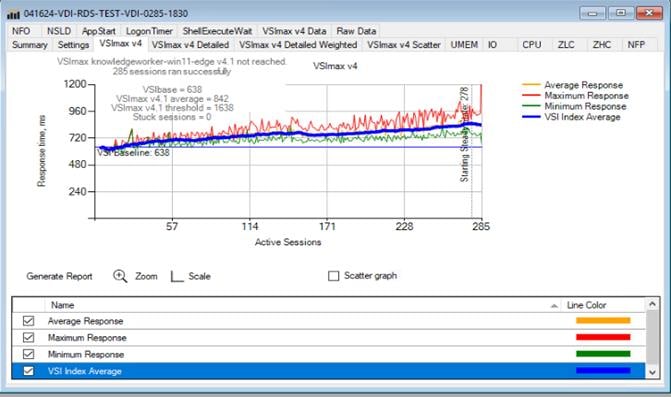
Task: Click the app chart icon in title bar
Action: pyautogui.click(x=13, y=14)
